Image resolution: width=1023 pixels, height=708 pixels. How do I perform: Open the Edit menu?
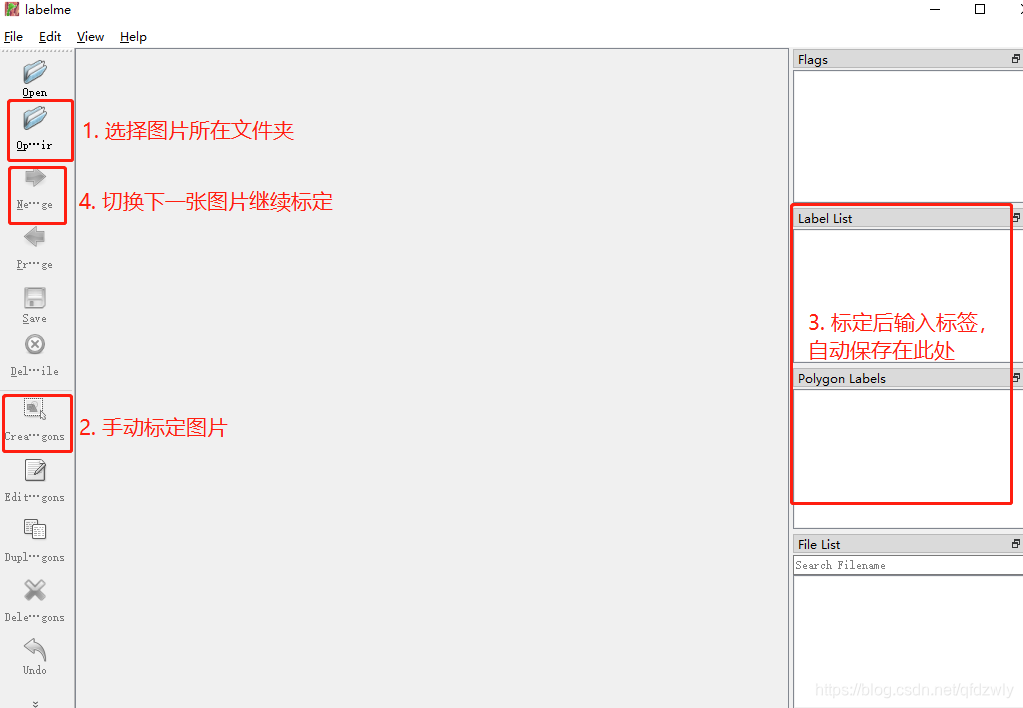pyautogui.click(x=50, y=37)
